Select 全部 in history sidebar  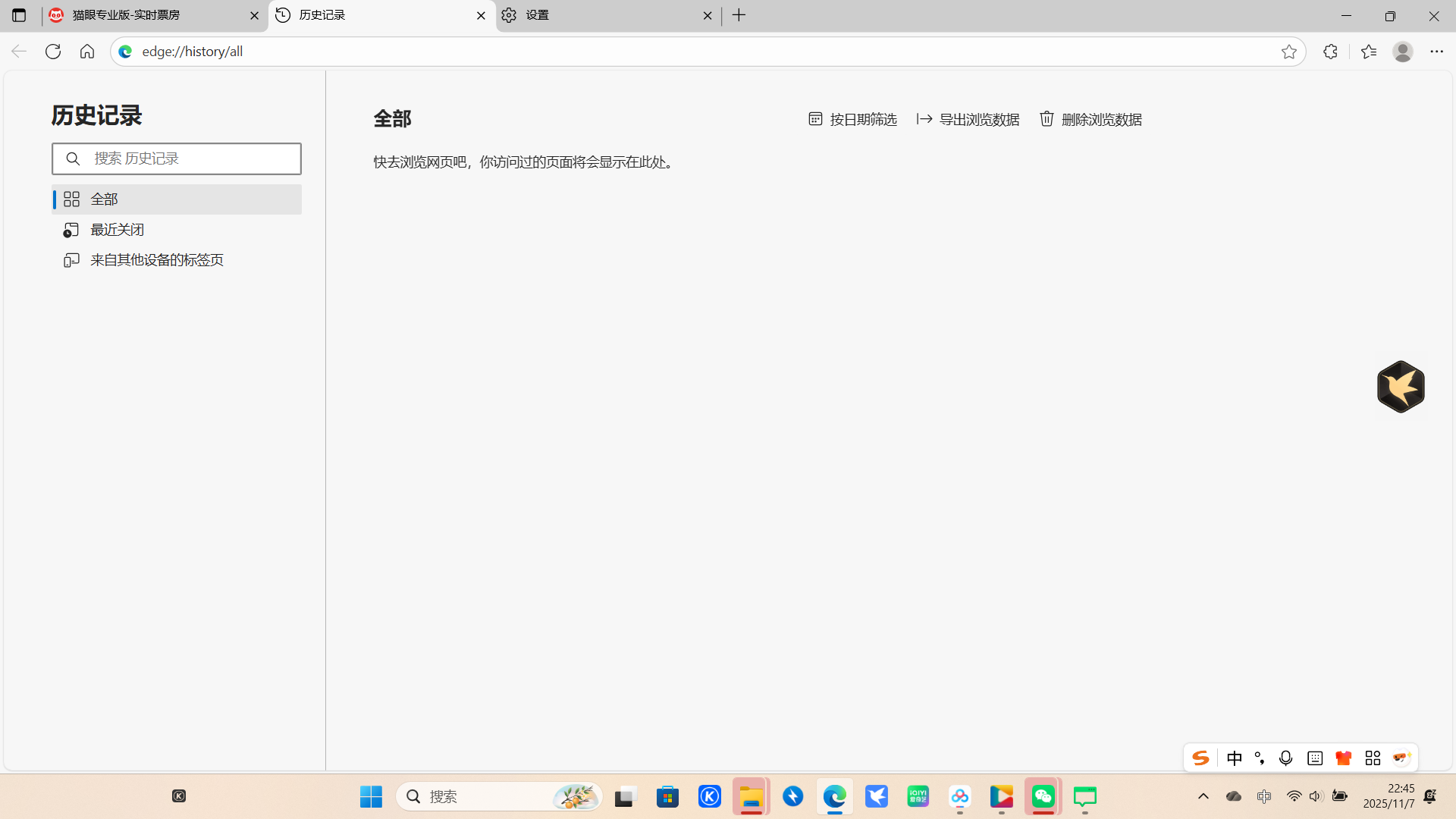(177, 199)
